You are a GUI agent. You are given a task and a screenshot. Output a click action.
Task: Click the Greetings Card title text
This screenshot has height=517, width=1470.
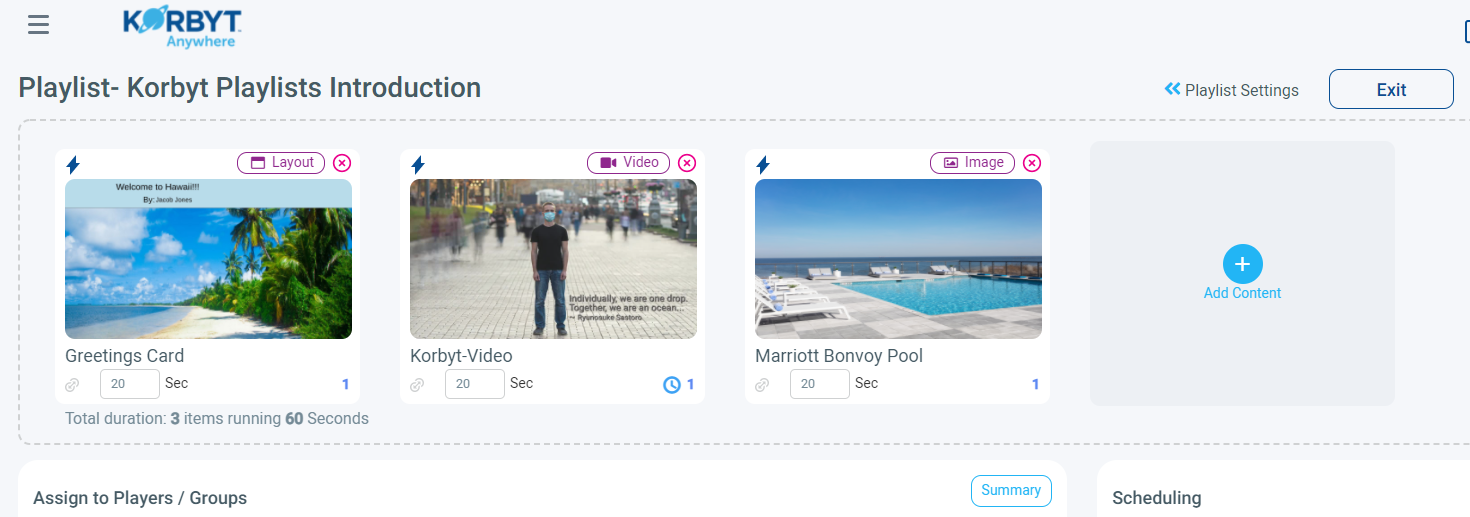pyautogui.click(x=124, y=356)
